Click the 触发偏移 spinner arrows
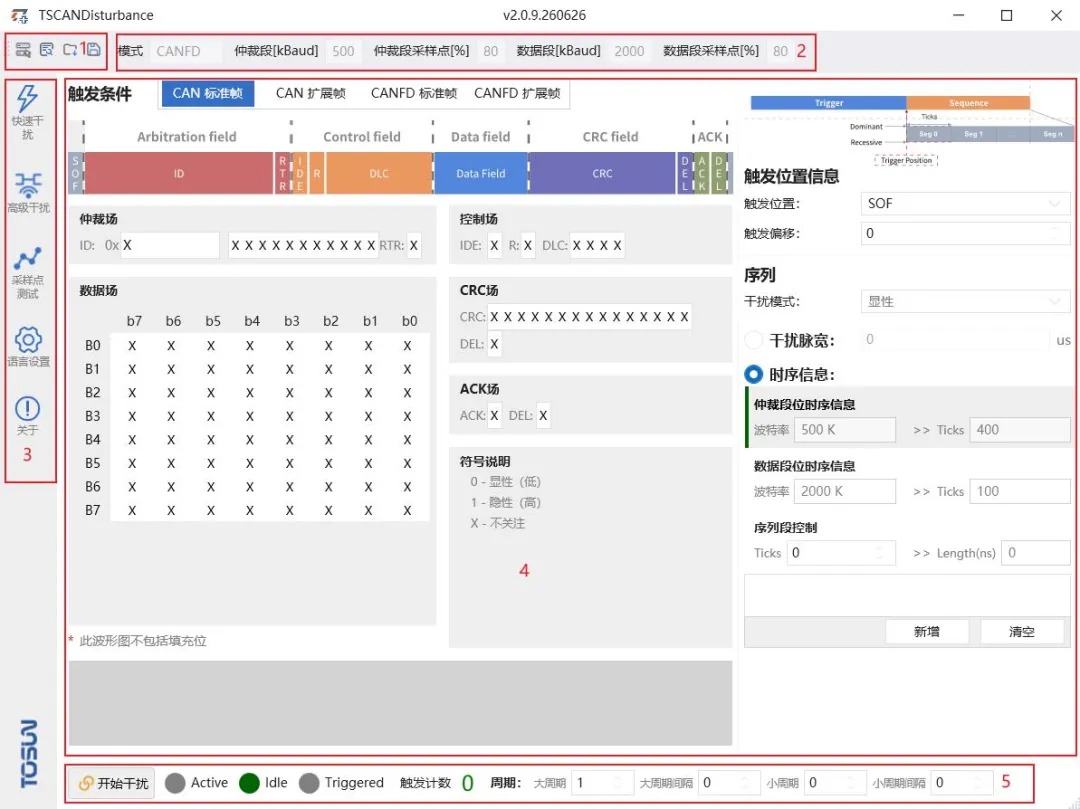This screenshot has width=1080, height=809. coord(1055,233)
